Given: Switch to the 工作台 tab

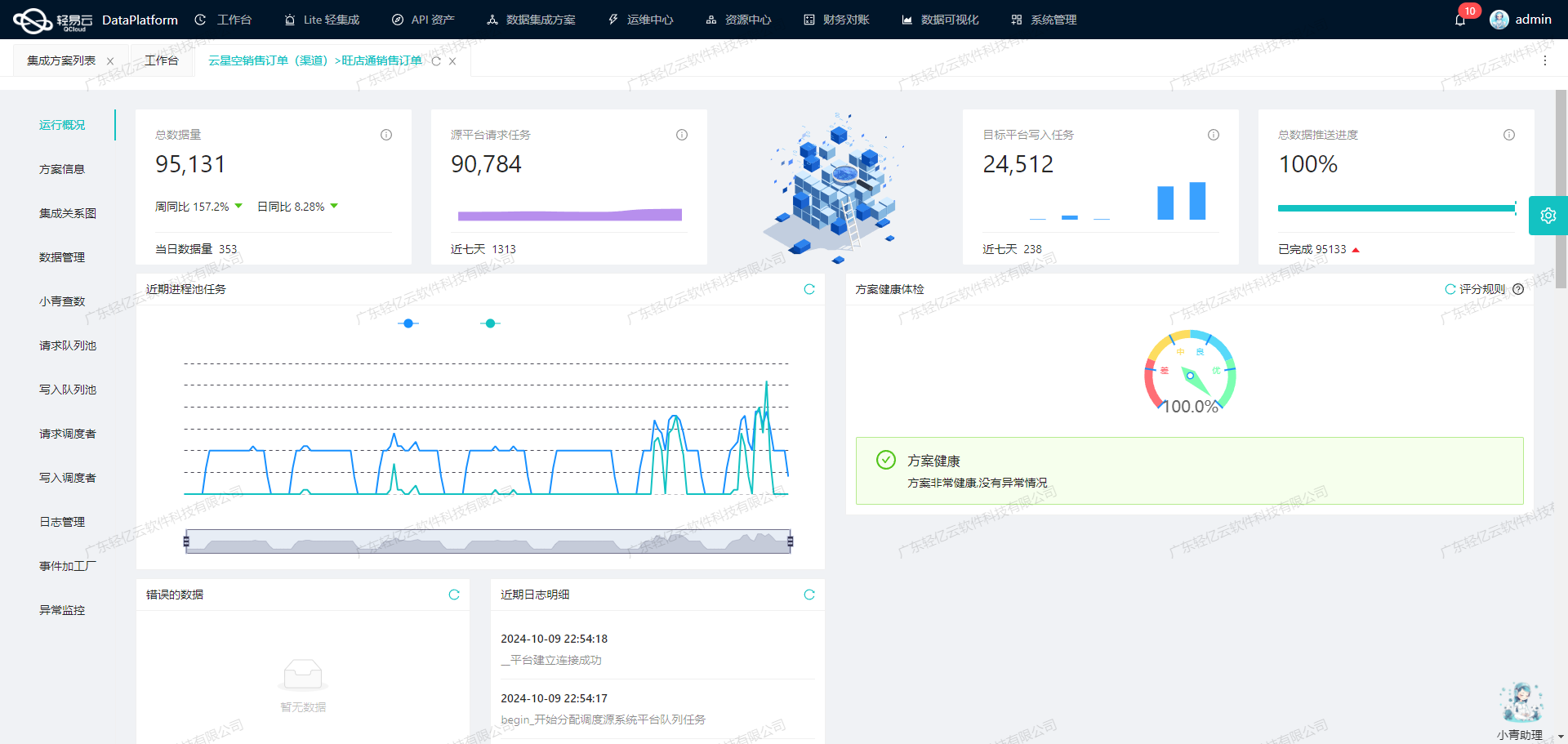Looking at the screenshot, I should (161, 60).
